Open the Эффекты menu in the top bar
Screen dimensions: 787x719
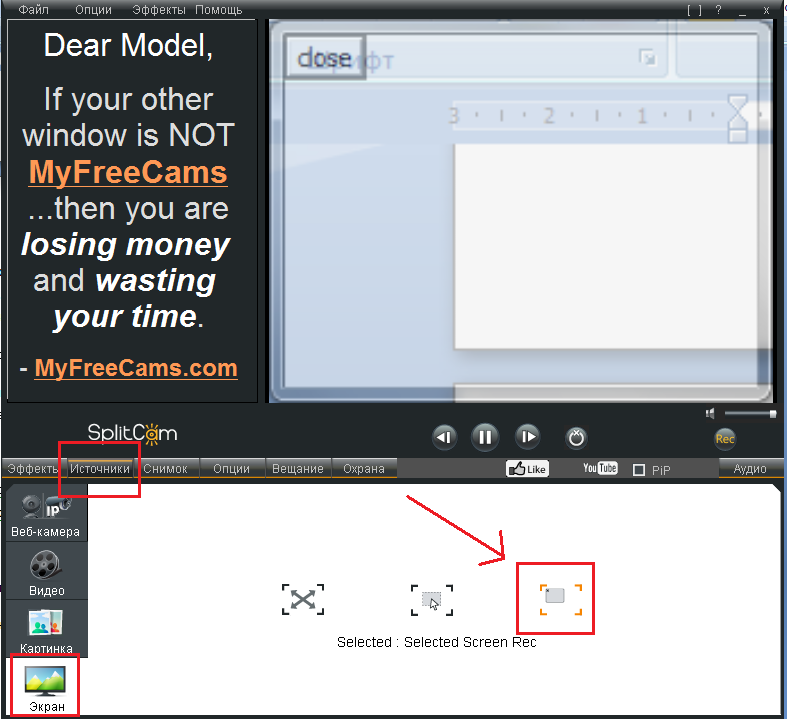click(x=159, y=10)
